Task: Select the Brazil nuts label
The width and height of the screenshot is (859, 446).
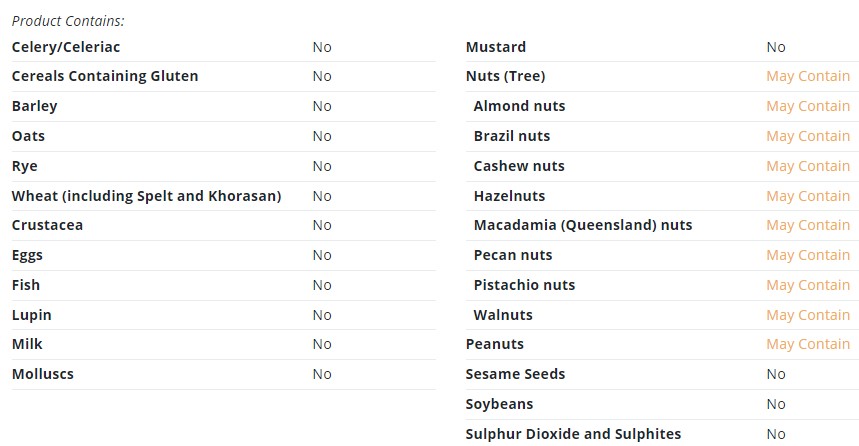Action: tap(512, 136)
